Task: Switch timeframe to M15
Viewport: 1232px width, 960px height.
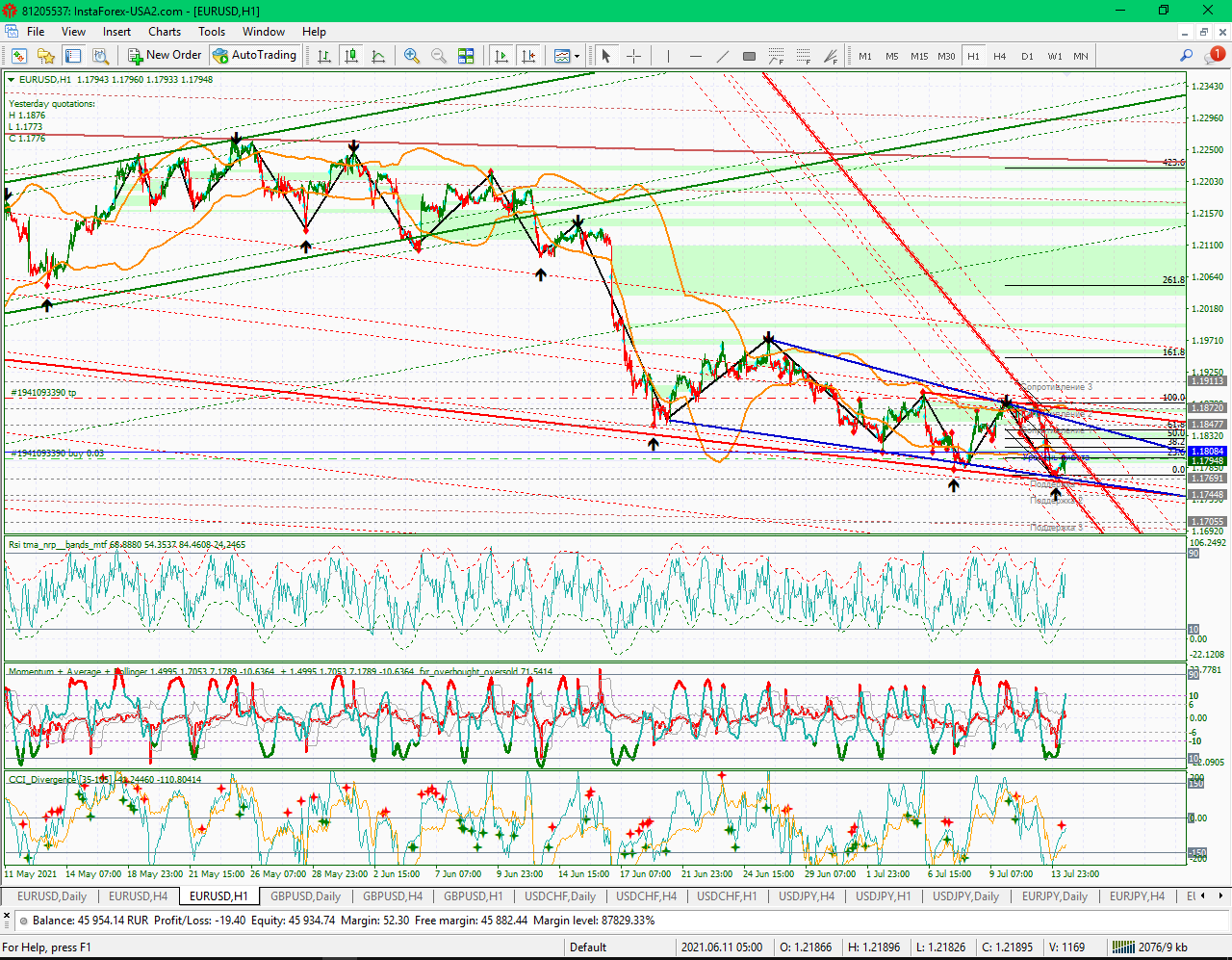Action: [919, 56]
